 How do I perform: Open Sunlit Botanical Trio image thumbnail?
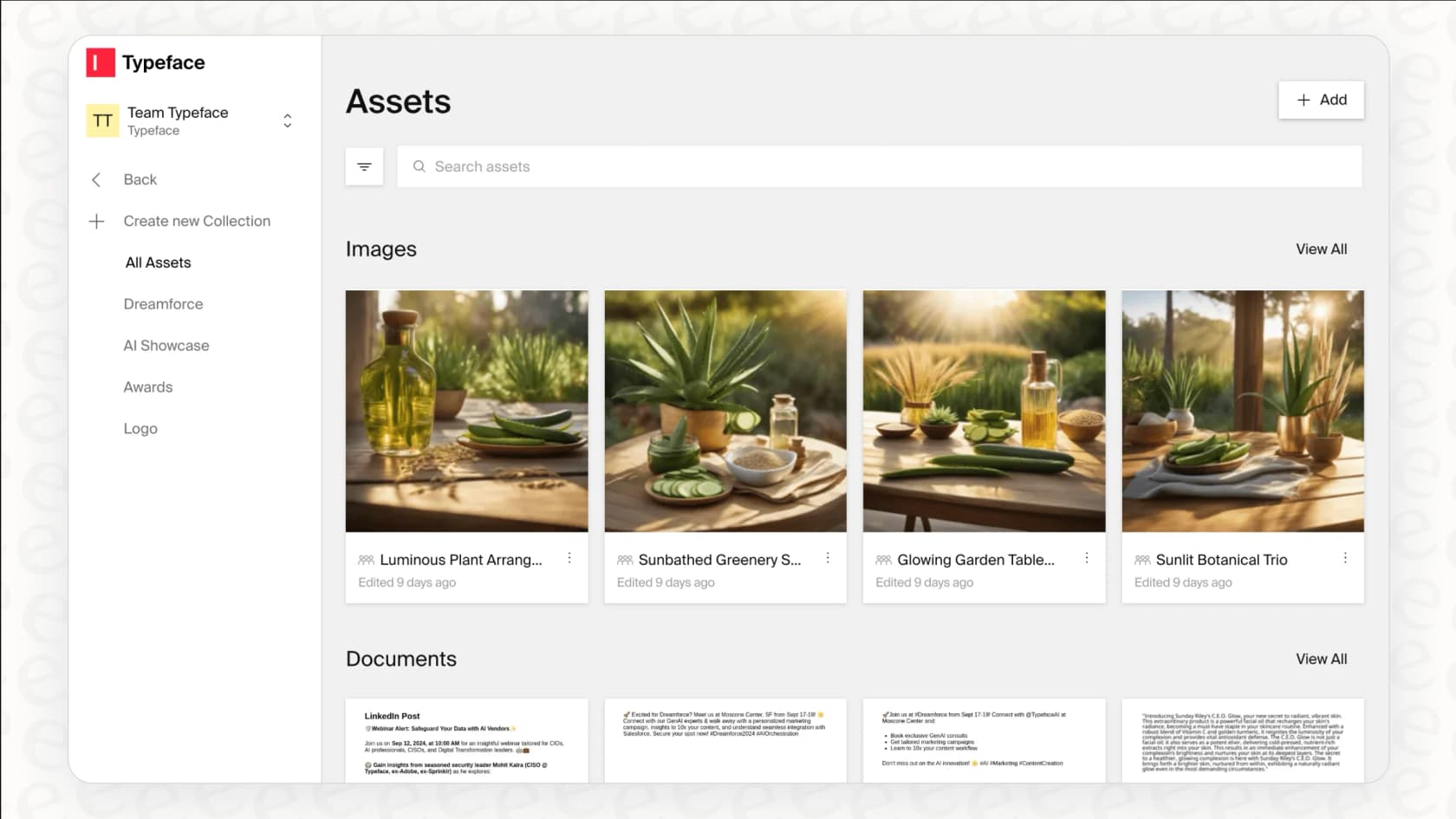click(1243, 411)
